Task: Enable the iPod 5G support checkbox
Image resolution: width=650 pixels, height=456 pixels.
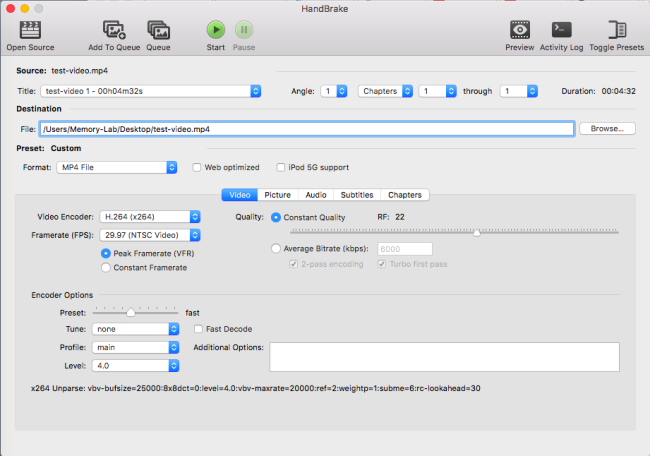Action: pyautogui.click(x=281, y=167)
